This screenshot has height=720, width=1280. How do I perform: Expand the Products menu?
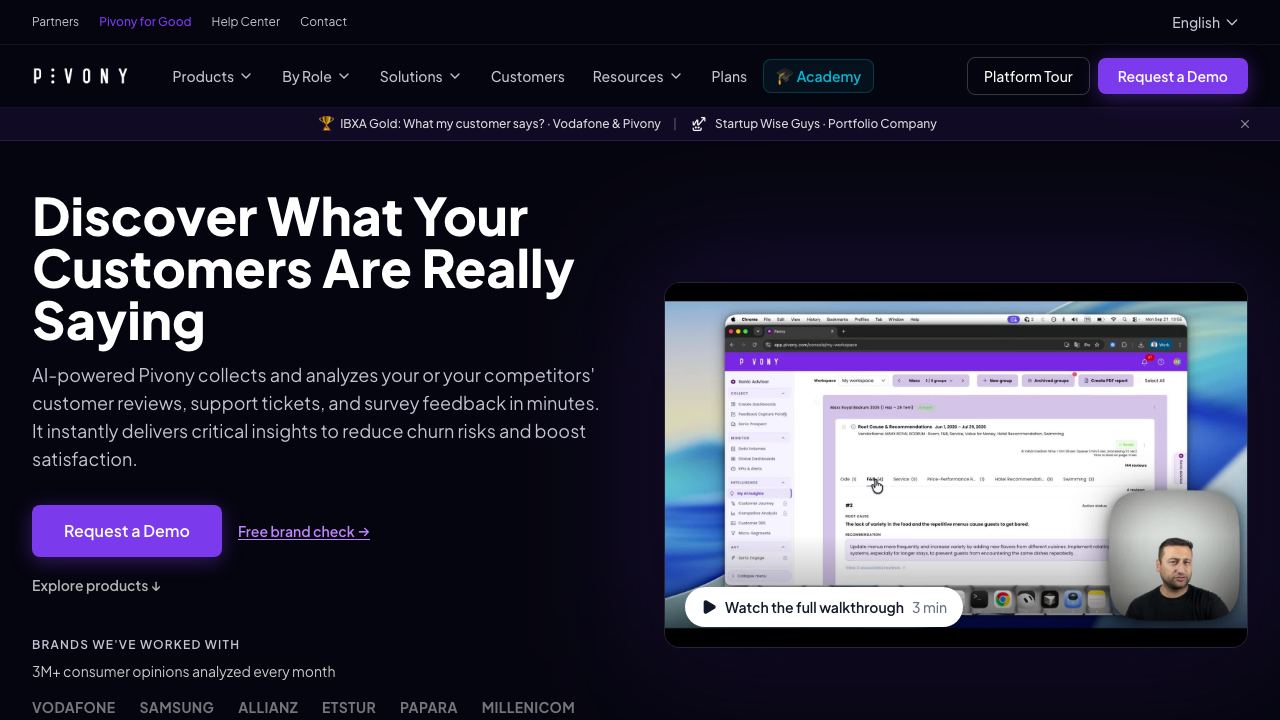[212, 76]
